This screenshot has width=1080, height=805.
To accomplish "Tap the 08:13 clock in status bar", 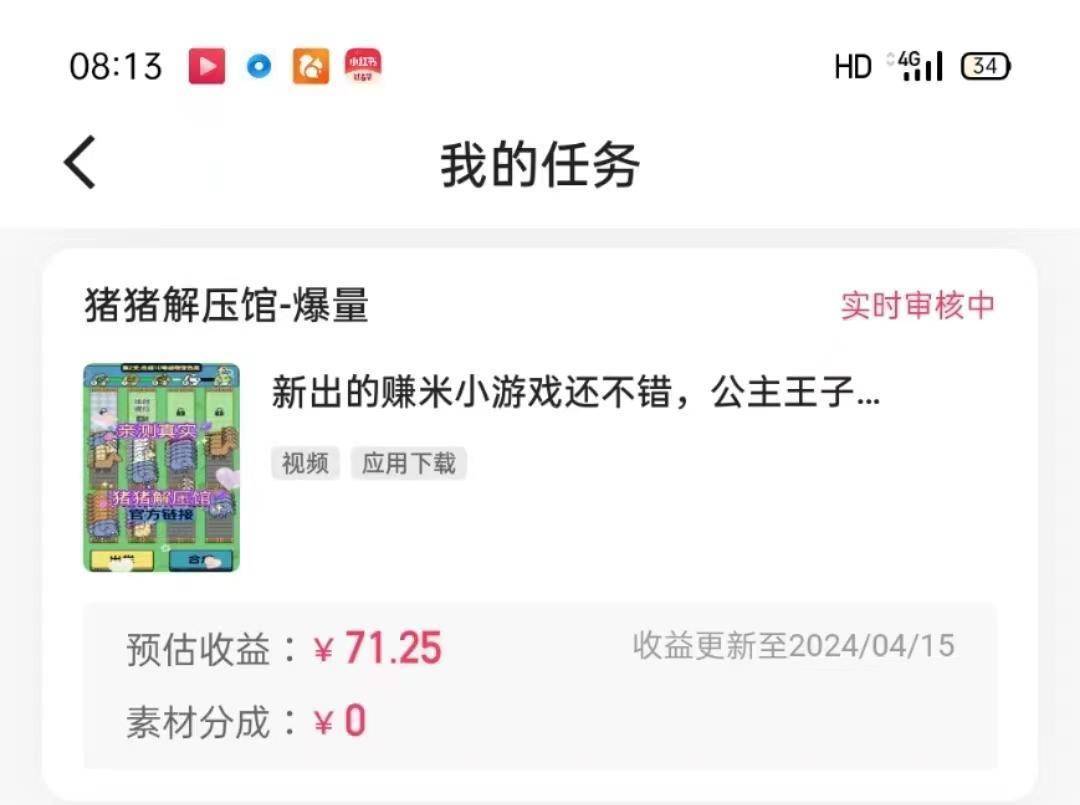I will (116, 66).
